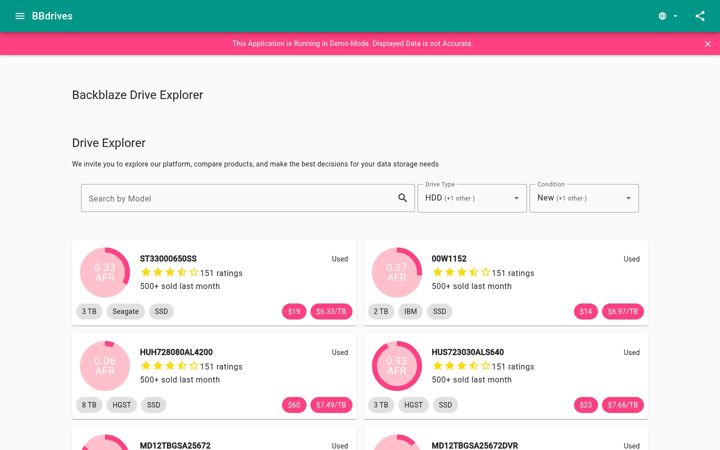
Task: Click the 2 TB capacity chip
Action: tap(381, 311)
